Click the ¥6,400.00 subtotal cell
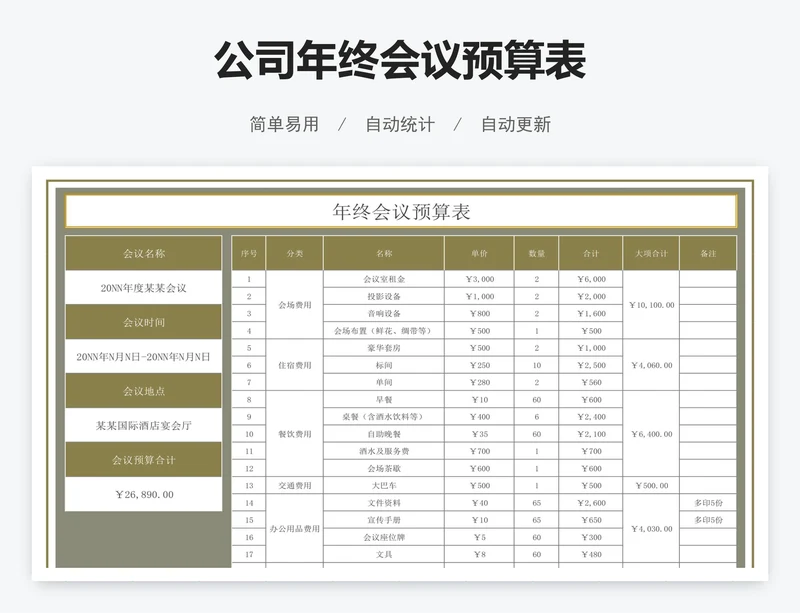Screen dimensions: 800x613 tap(652, 434)
